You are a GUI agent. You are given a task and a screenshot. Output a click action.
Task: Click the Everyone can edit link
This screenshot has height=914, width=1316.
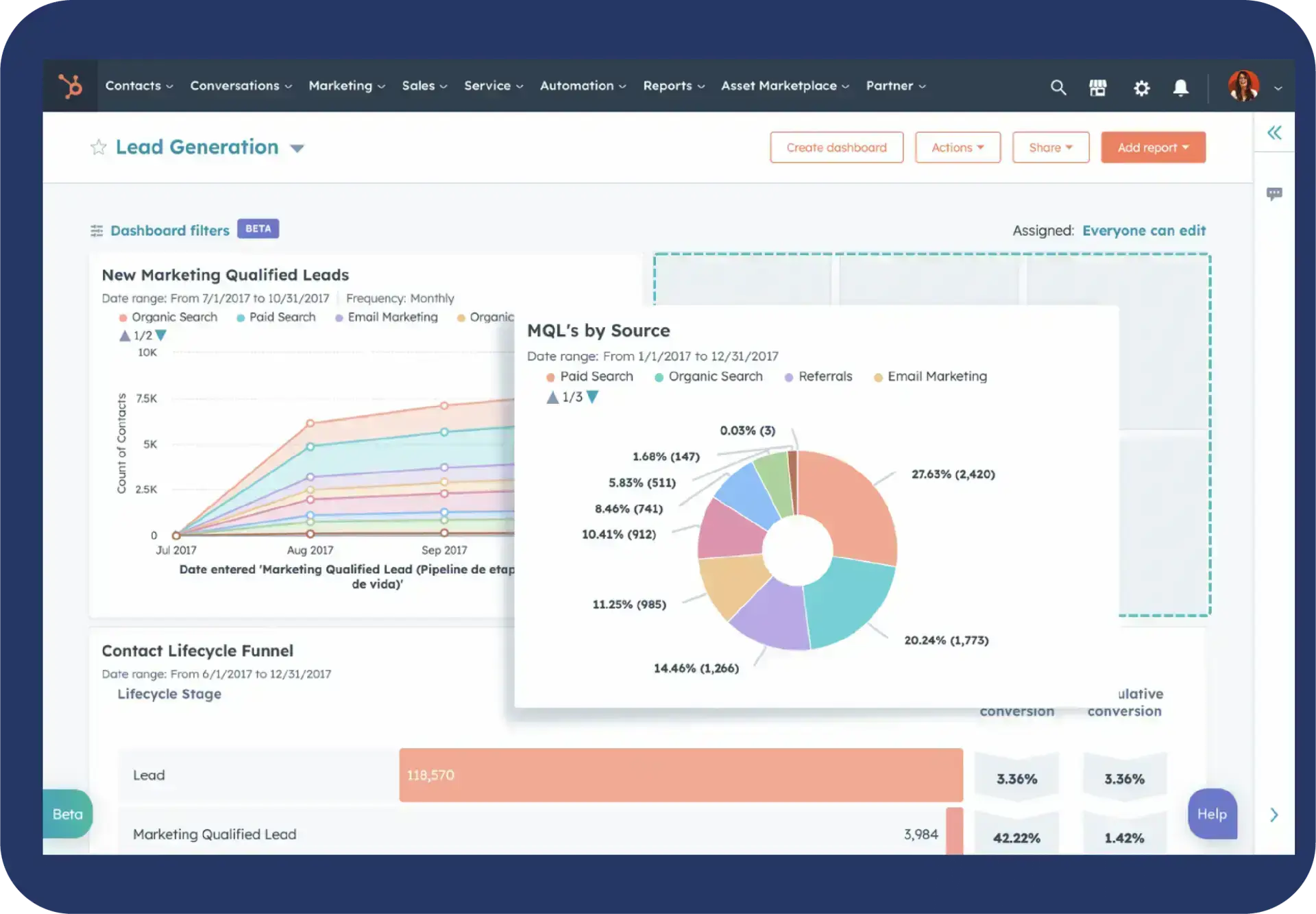click(1144, 230)
